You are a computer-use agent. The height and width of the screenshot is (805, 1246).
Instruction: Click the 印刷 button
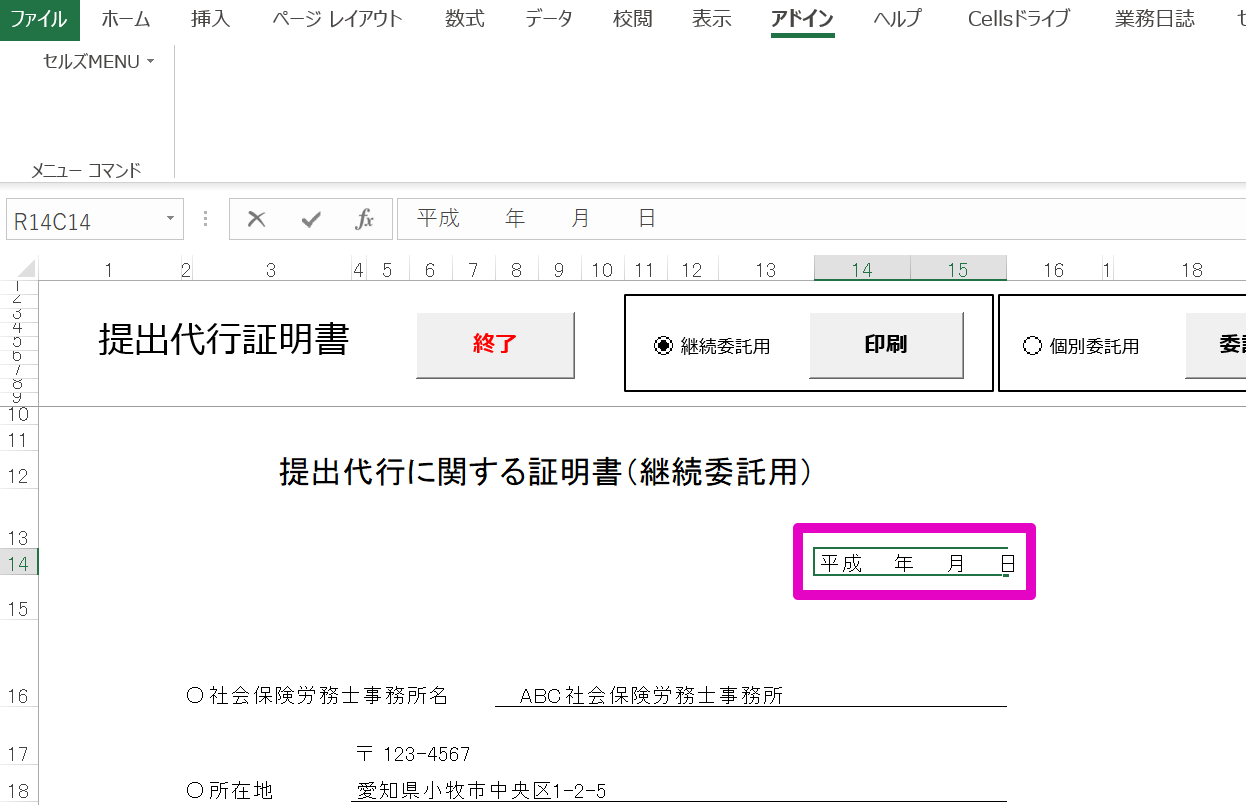pyautogui.click(x=886, y=345)
